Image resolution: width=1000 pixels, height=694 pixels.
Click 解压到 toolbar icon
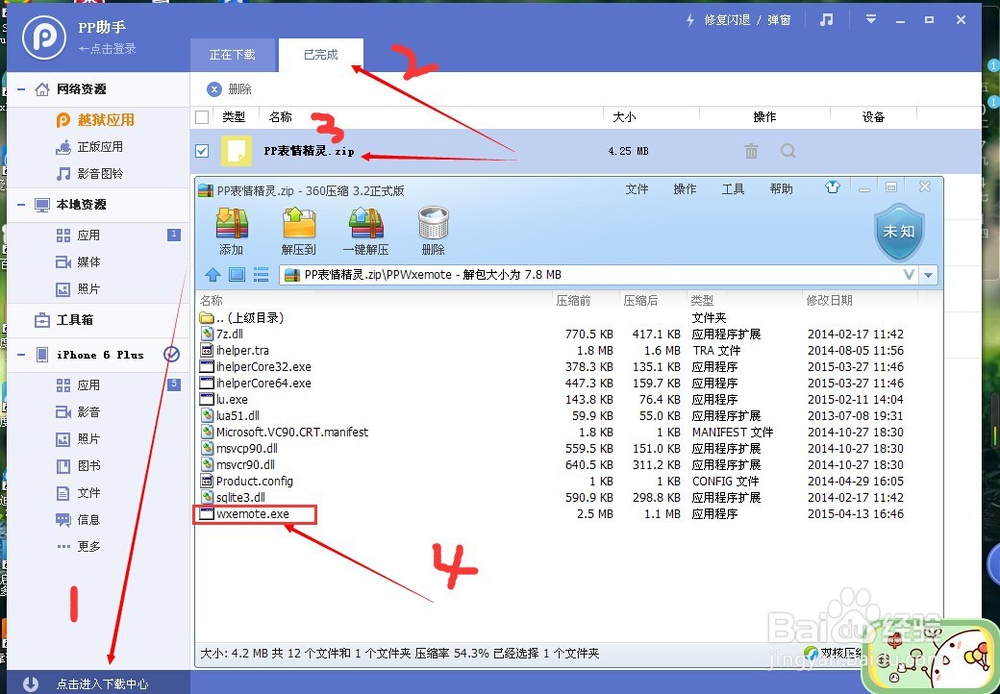pyautogui.click(x=299, y=231)
